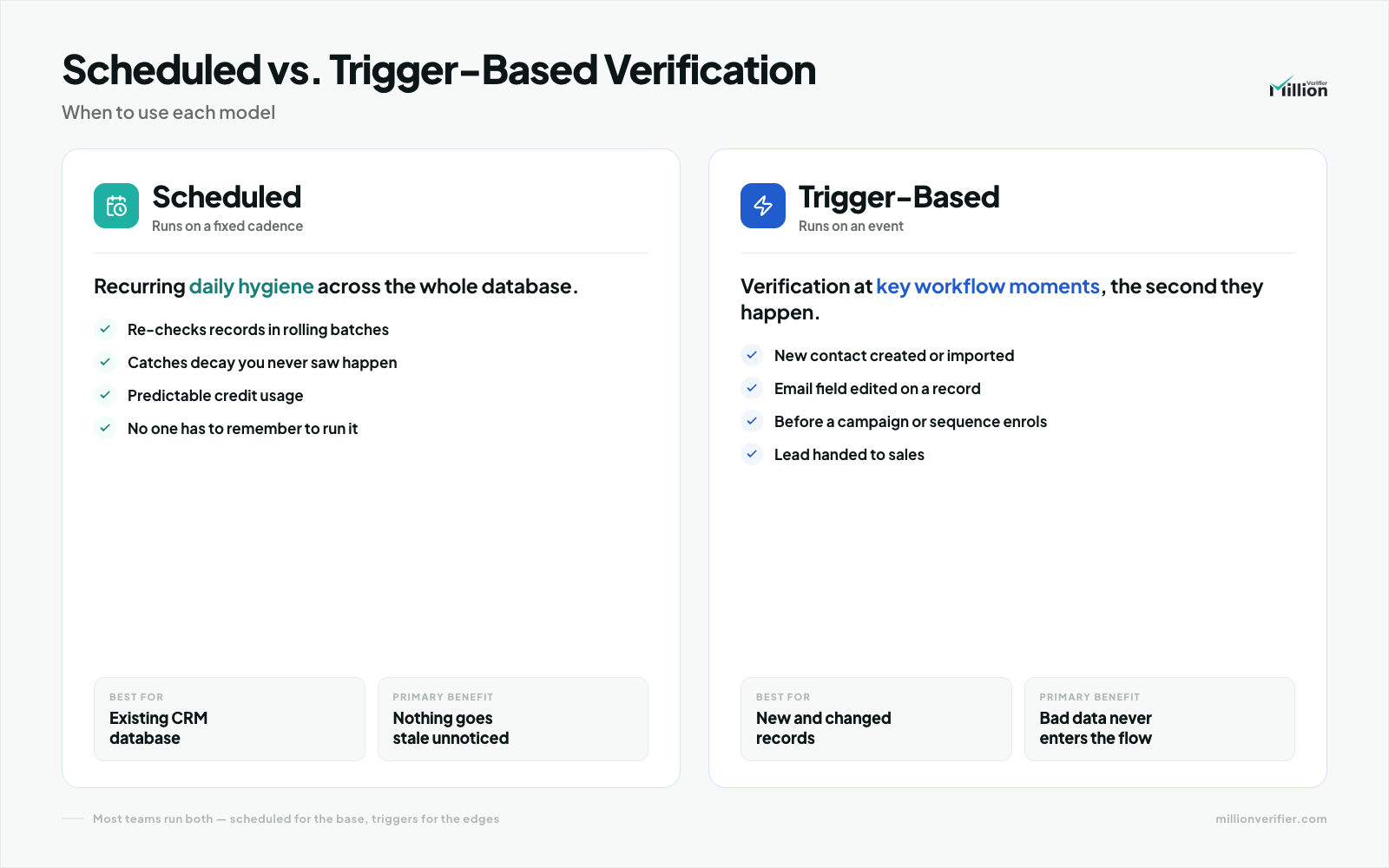Click checkmark beside Re-checks records in rolling batches
Viewport: 1389px width, 868px height.
click(105, 329)
